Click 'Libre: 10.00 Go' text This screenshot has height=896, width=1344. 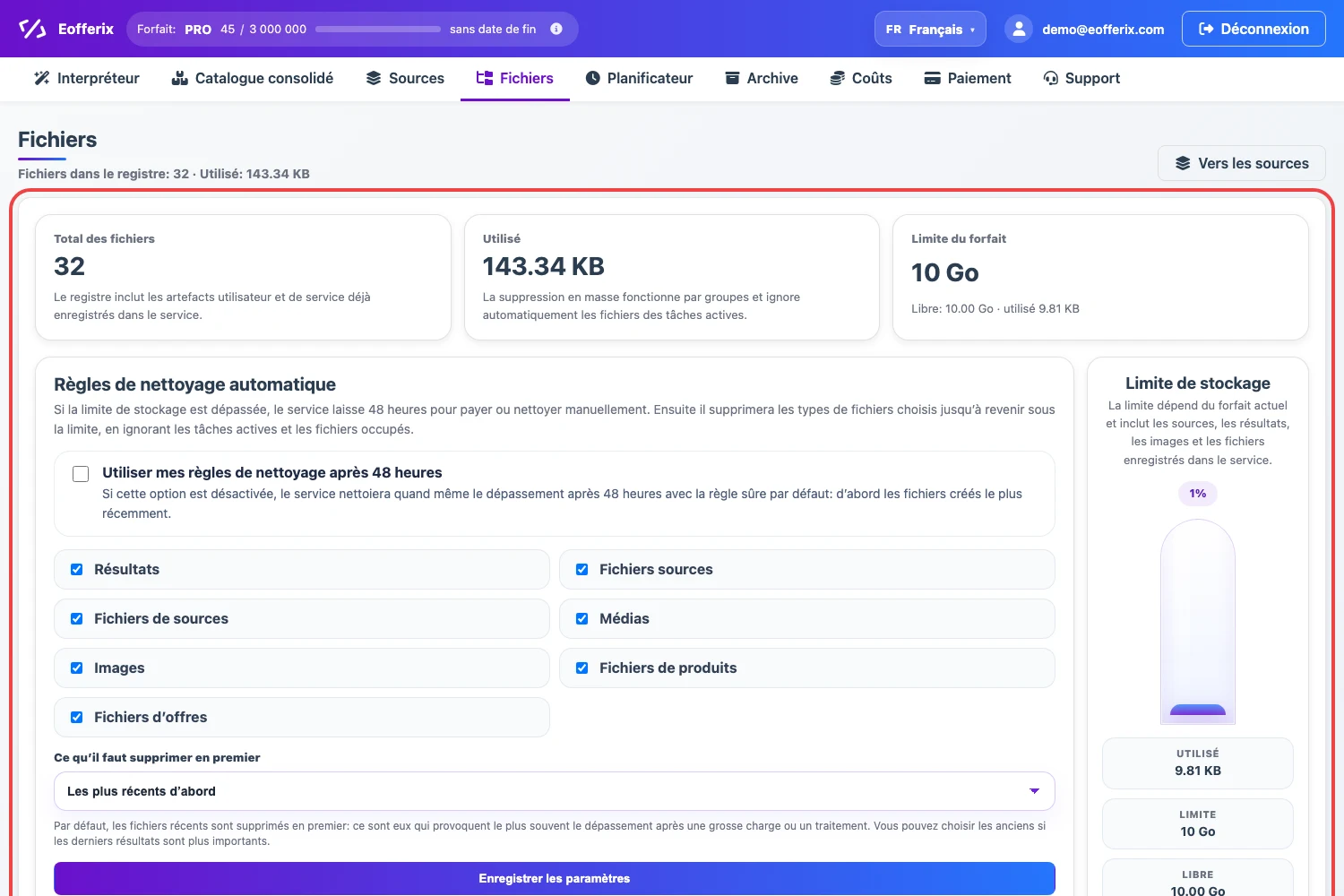tap(952, 308)
